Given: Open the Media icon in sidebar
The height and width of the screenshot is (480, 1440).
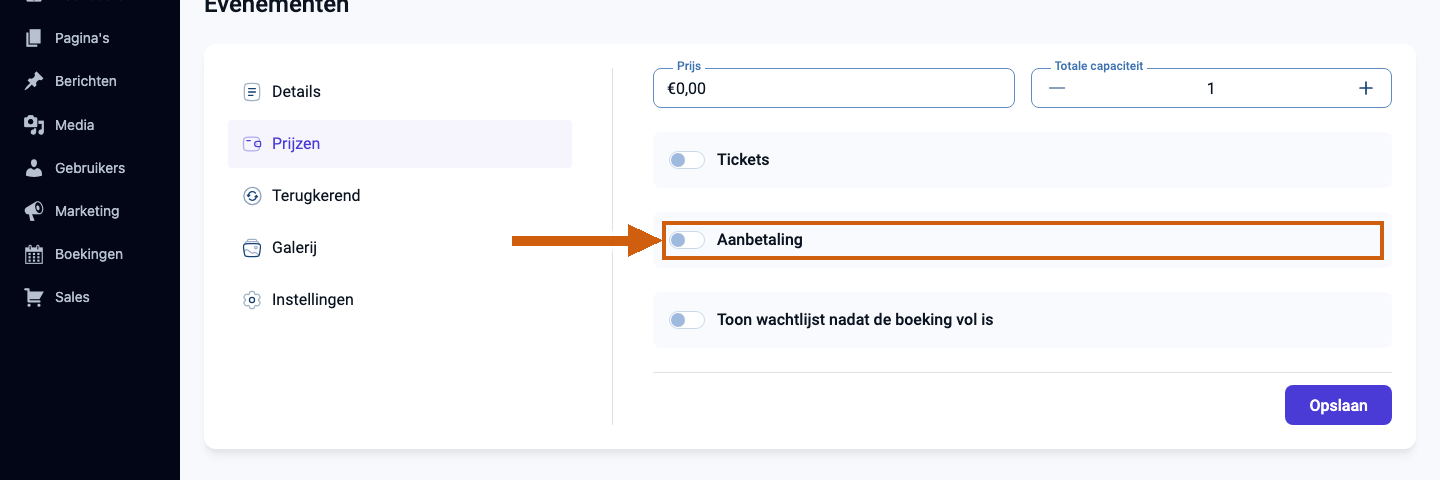Looking at the screenshot, I should tap(34, 125).
